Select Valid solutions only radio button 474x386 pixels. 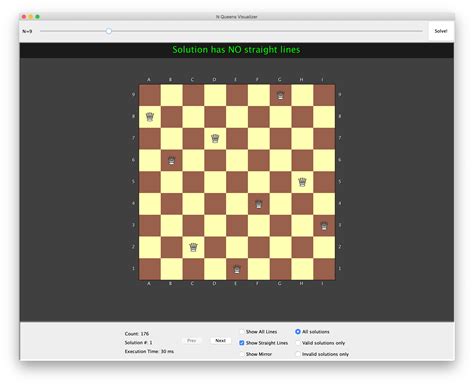point(298,343)
